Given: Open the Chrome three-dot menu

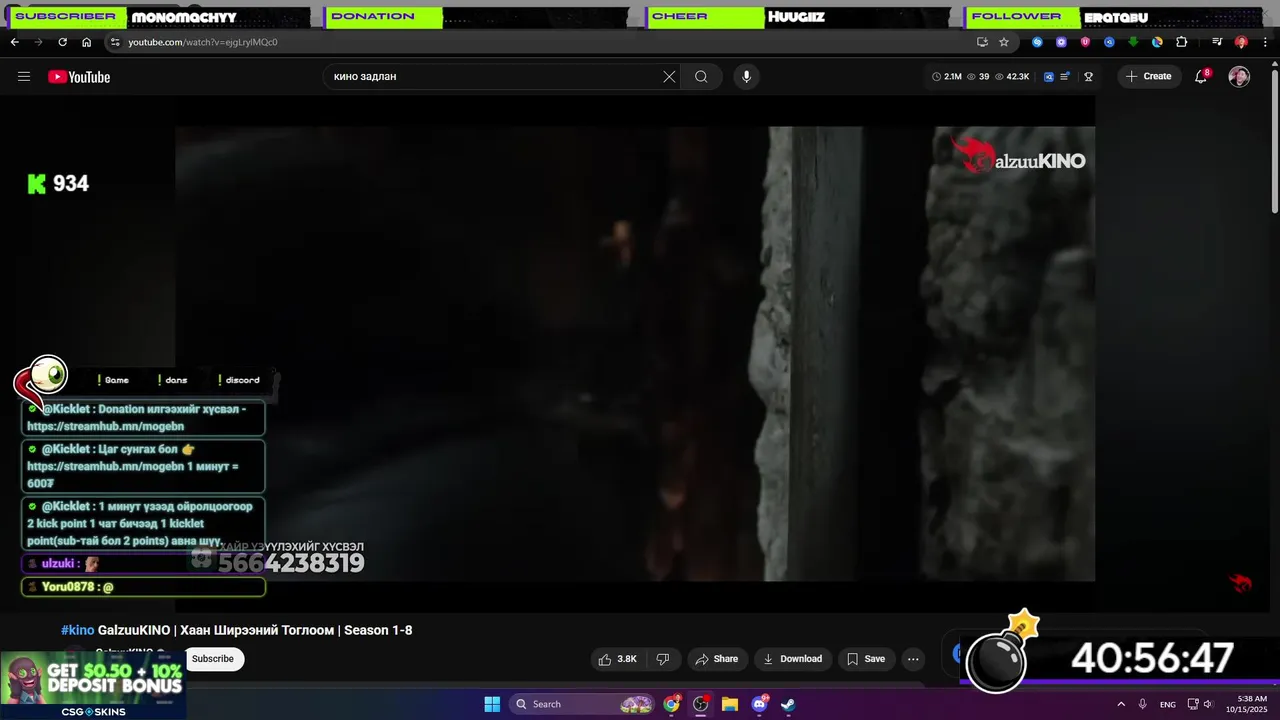Looking at the screenshot, I should 1263,42.
